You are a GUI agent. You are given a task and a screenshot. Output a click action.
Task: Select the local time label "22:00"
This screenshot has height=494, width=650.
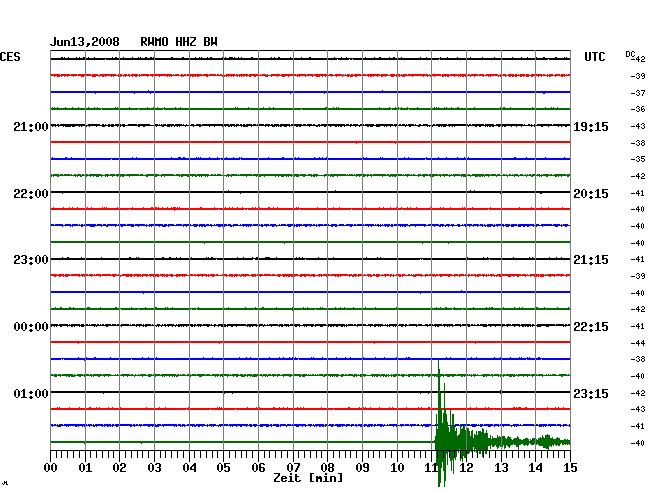[x=31, y=194]
